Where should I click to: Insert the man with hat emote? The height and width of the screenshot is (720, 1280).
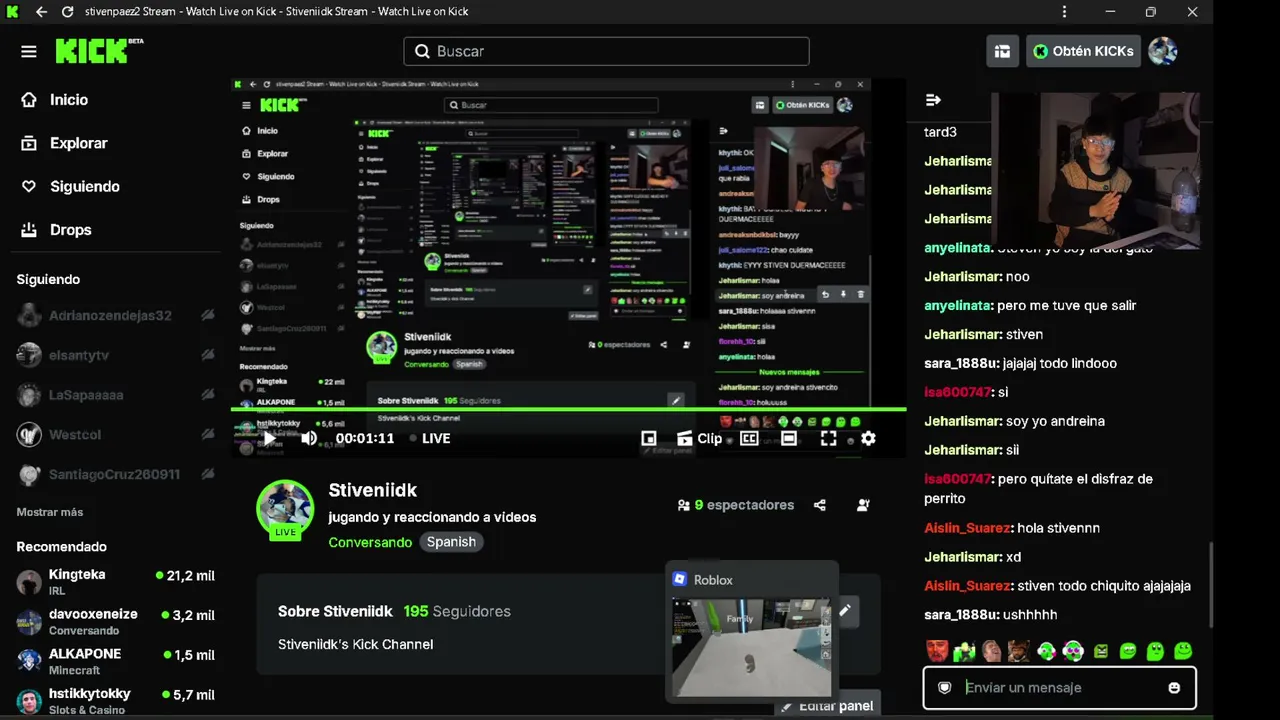(1018, 651)
